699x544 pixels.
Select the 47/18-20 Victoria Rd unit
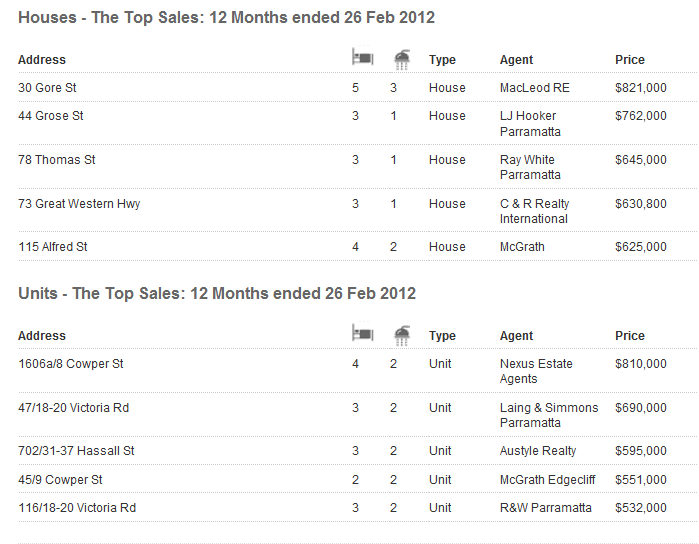coord(73,408)
